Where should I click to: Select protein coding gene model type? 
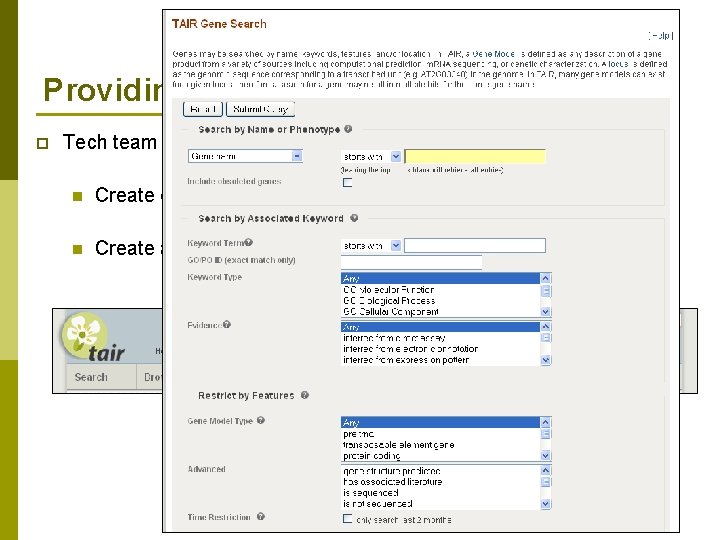pos(440,456)
